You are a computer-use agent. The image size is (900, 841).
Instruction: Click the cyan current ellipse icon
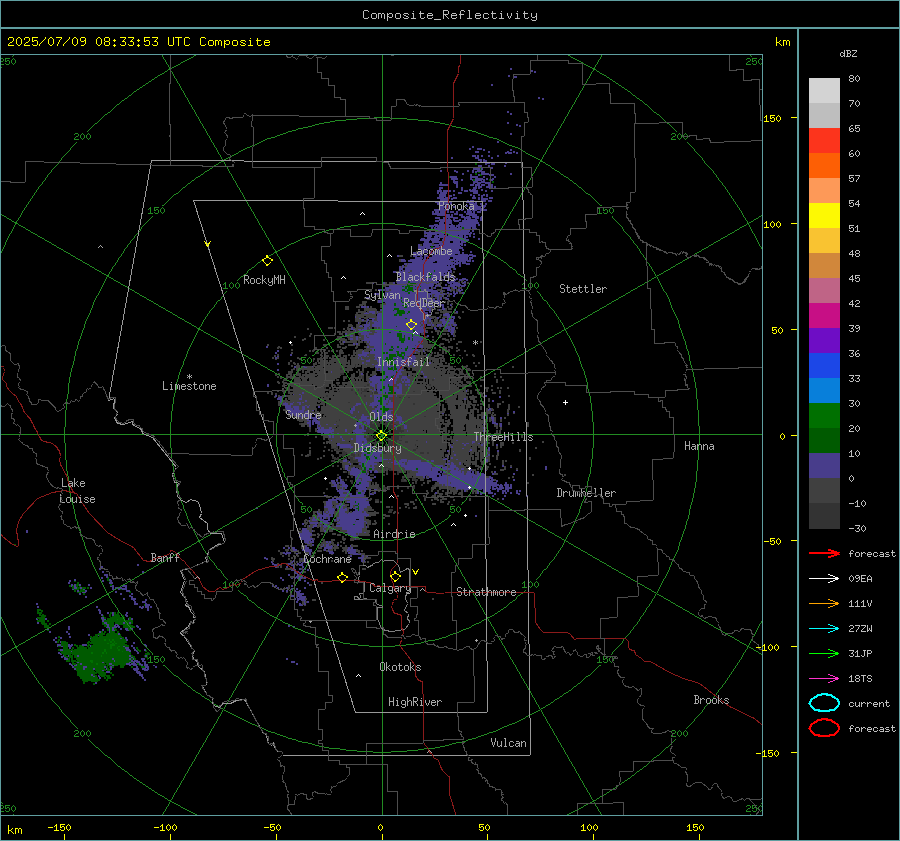pos(824,703)
